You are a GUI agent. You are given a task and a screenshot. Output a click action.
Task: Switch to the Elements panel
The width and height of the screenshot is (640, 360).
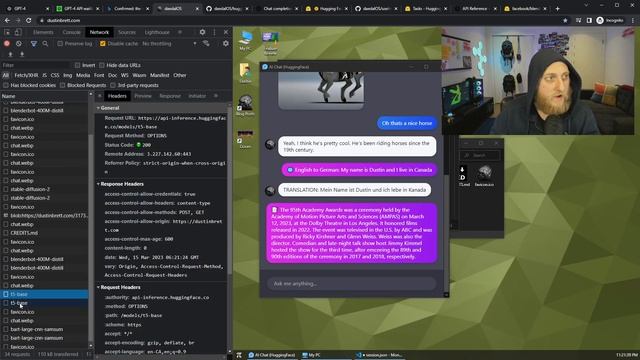point(43,32)
